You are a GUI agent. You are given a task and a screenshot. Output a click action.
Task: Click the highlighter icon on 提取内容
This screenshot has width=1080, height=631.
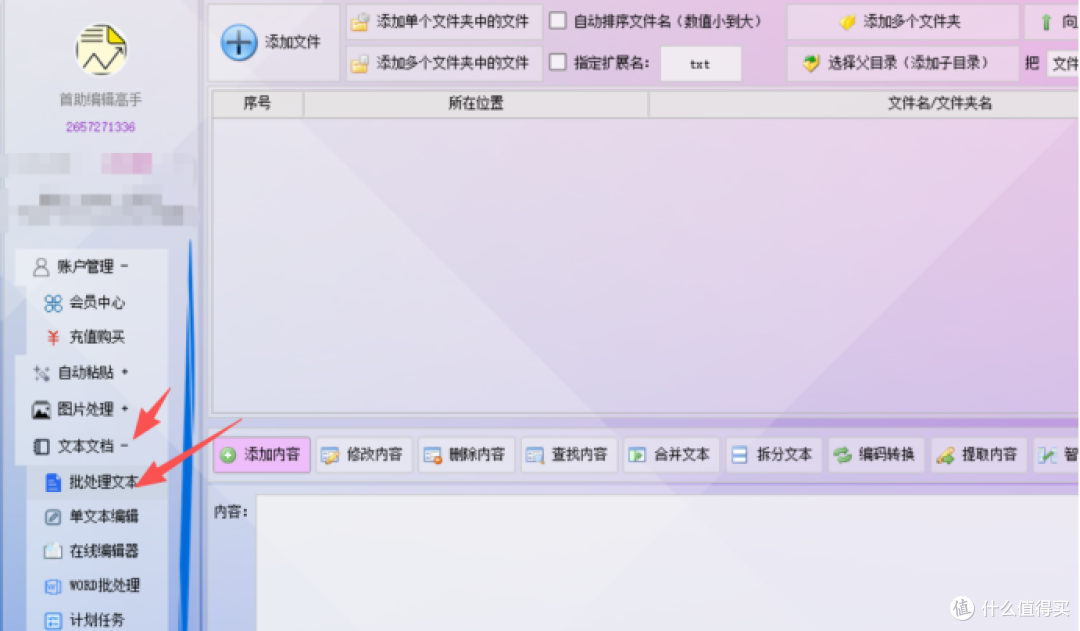coord(945,455)
